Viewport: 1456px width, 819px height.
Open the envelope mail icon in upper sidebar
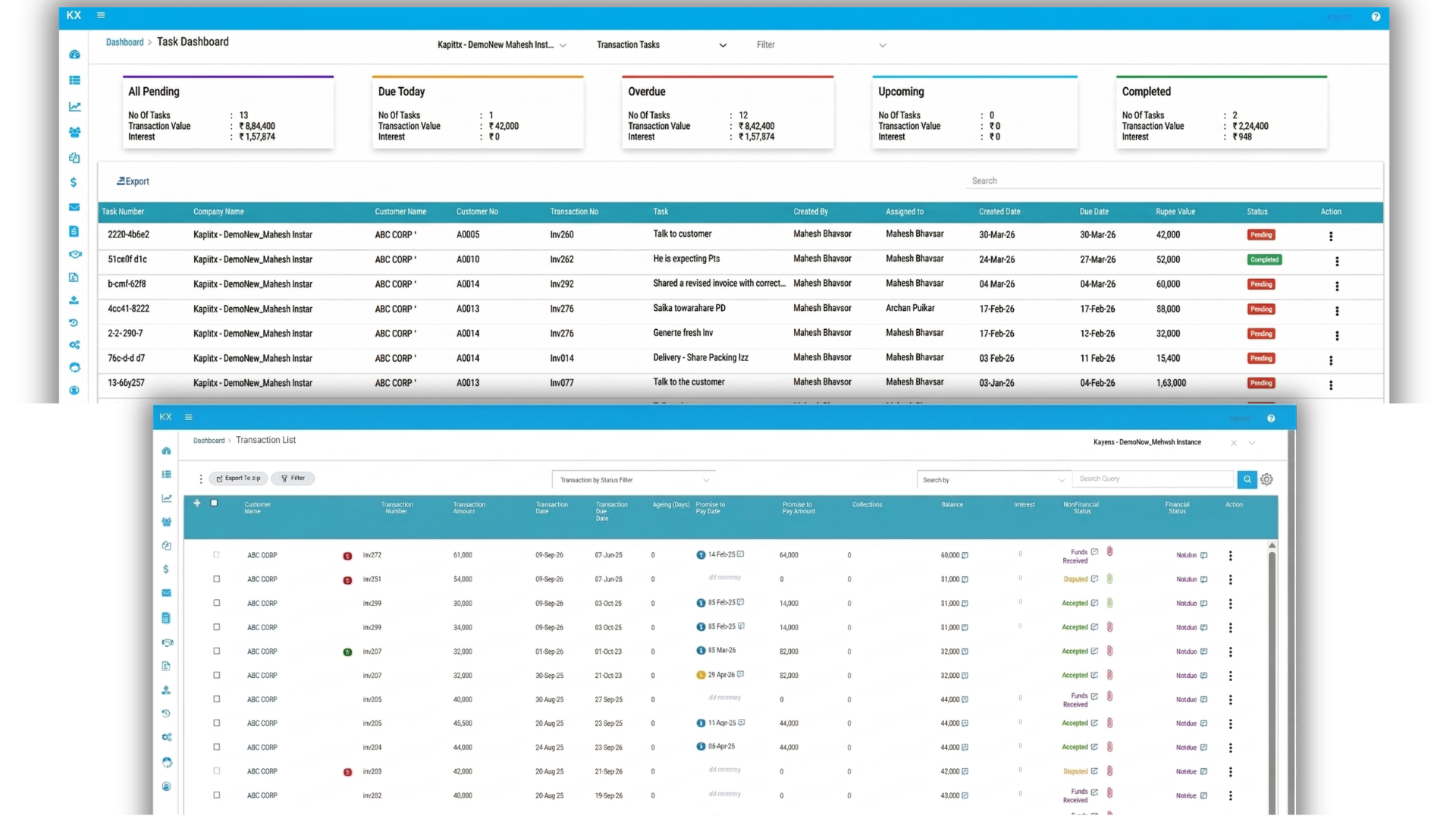[x=74, y=207]
